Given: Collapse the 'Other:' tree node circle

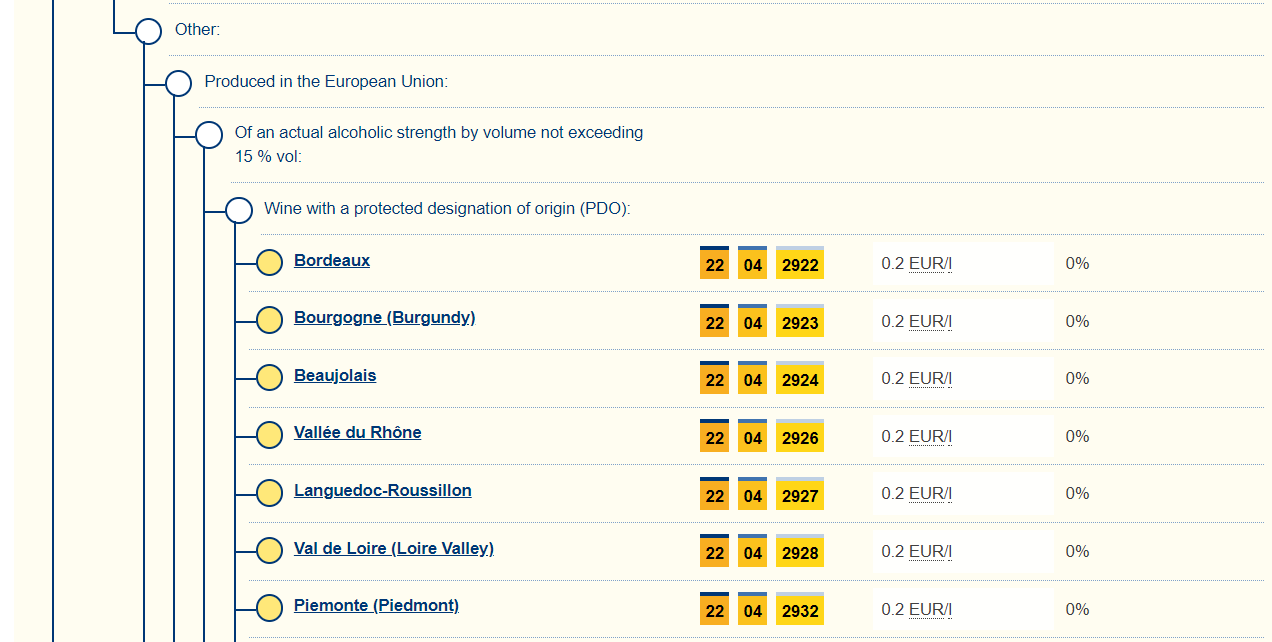Looking at the screenshot, I should click(148, 31).
